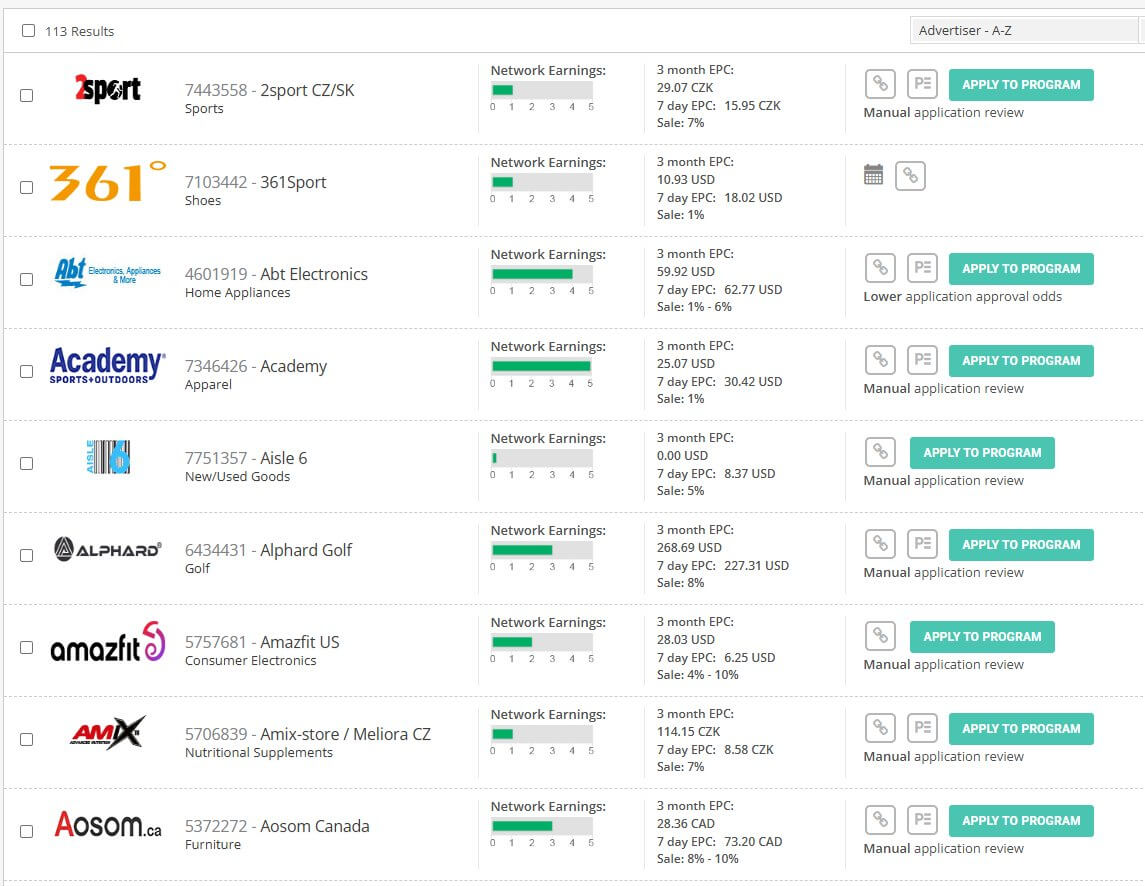Open the program terms icon for Aosom Canada
Screen dimensions: 1145x886
pos(922,820)
